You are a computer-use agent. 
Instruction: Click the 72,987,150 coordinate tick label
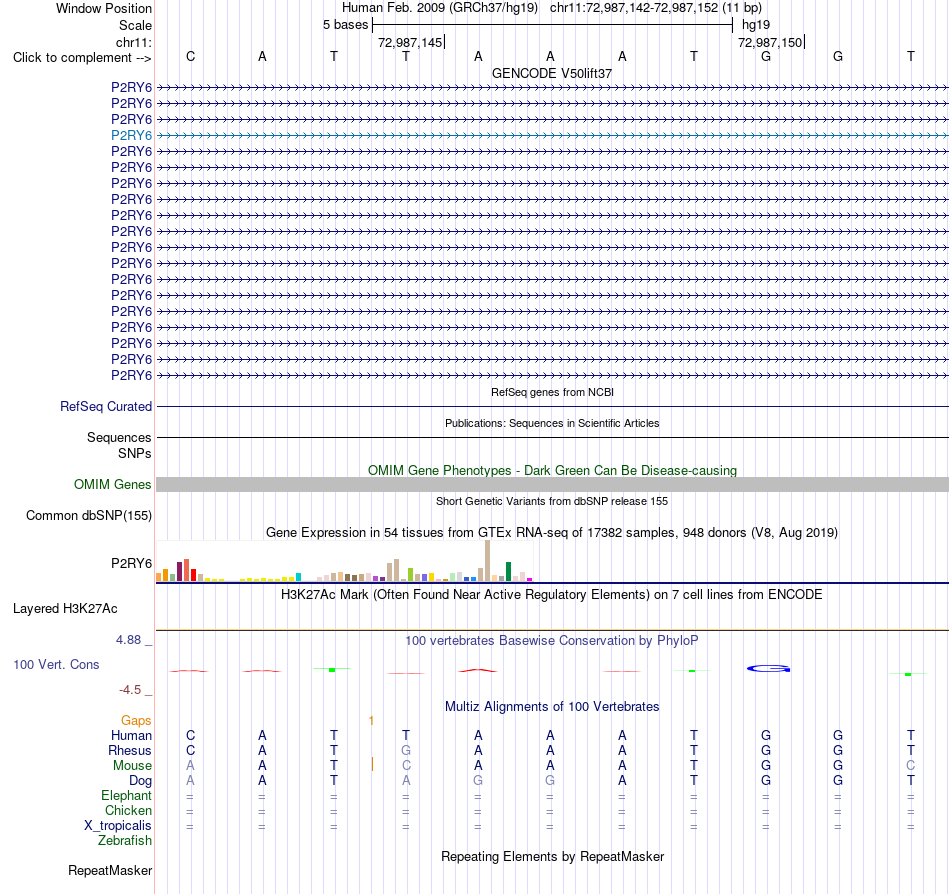tap(769, 42)
